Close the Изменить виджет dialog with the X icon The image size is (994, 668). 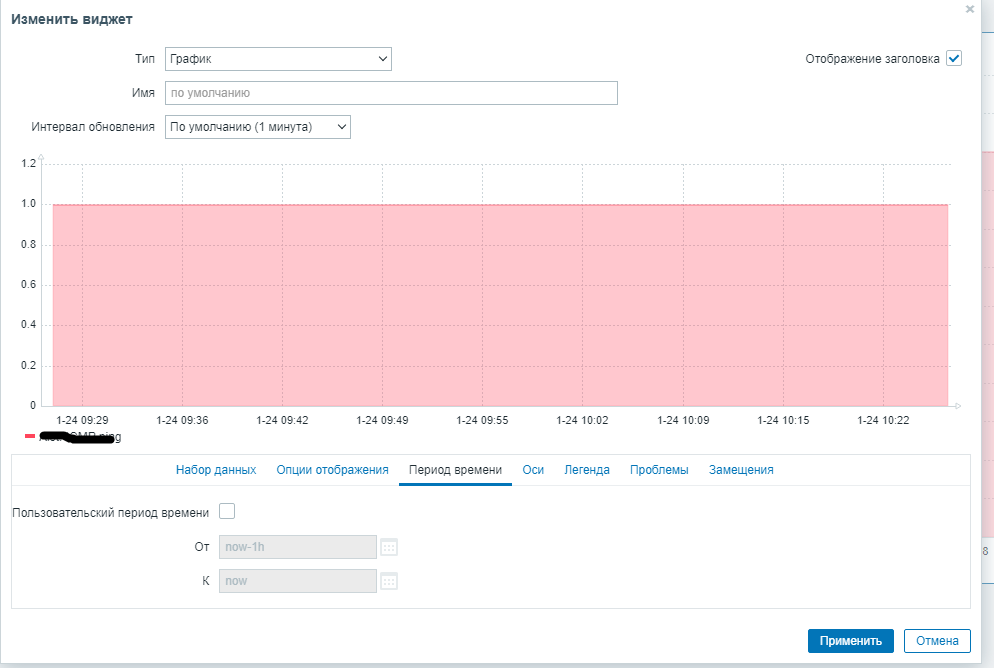[x=969, y=9]
